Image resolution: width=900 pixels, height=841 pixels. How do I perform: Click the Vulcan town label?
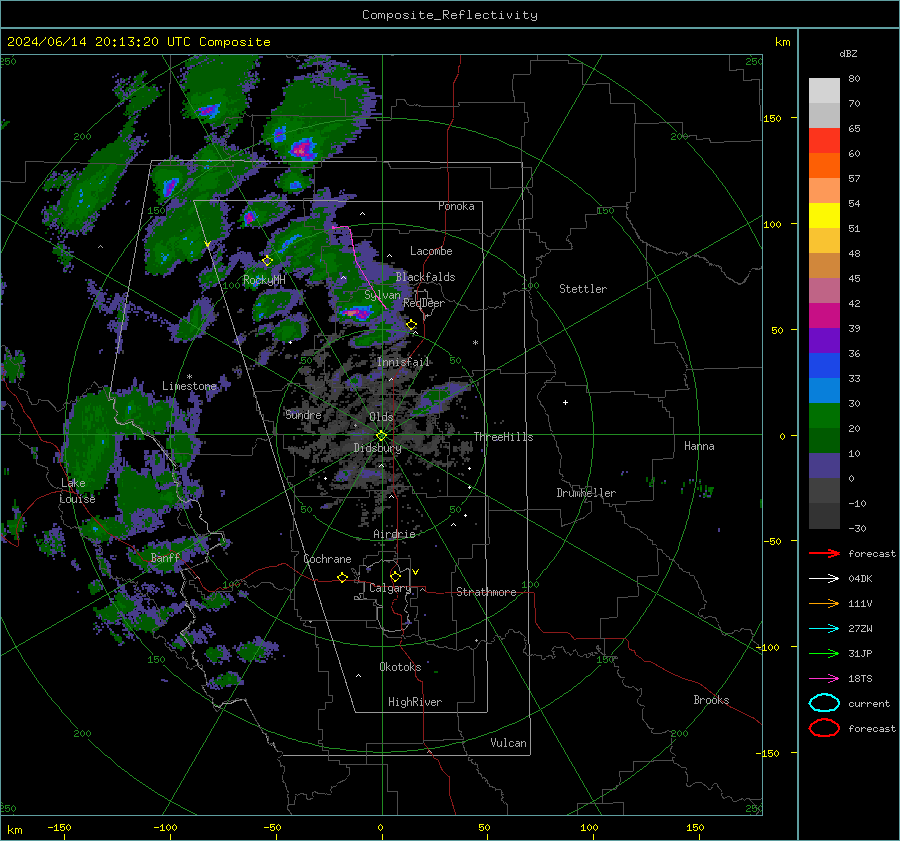click(509, 743)
